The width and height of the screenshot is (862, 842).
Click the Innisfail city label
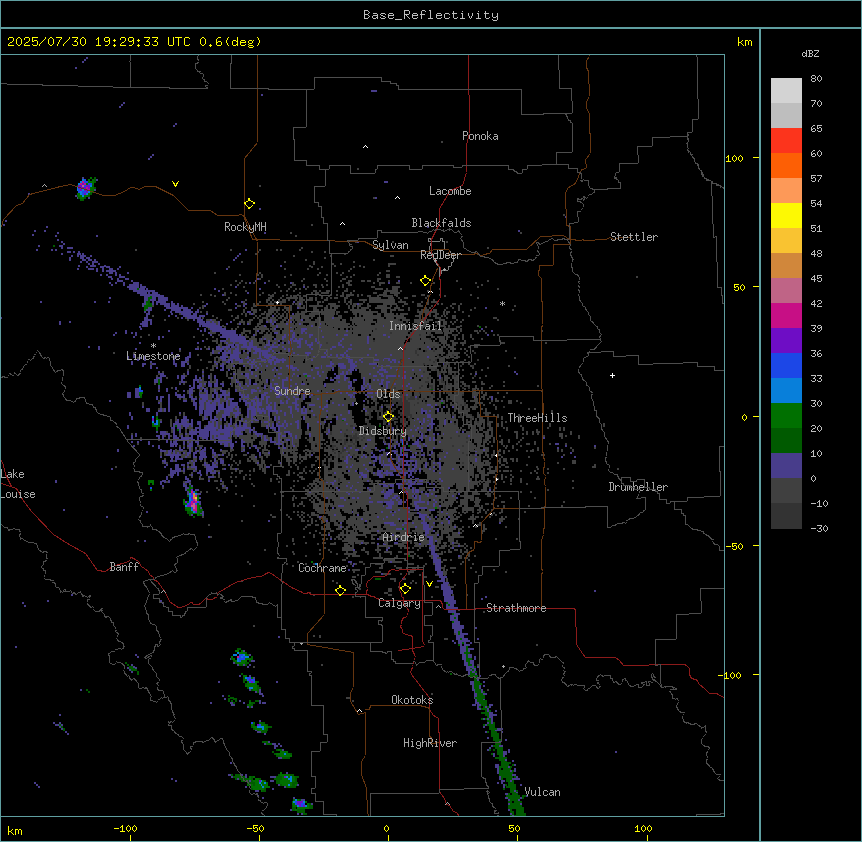[415, 326]
